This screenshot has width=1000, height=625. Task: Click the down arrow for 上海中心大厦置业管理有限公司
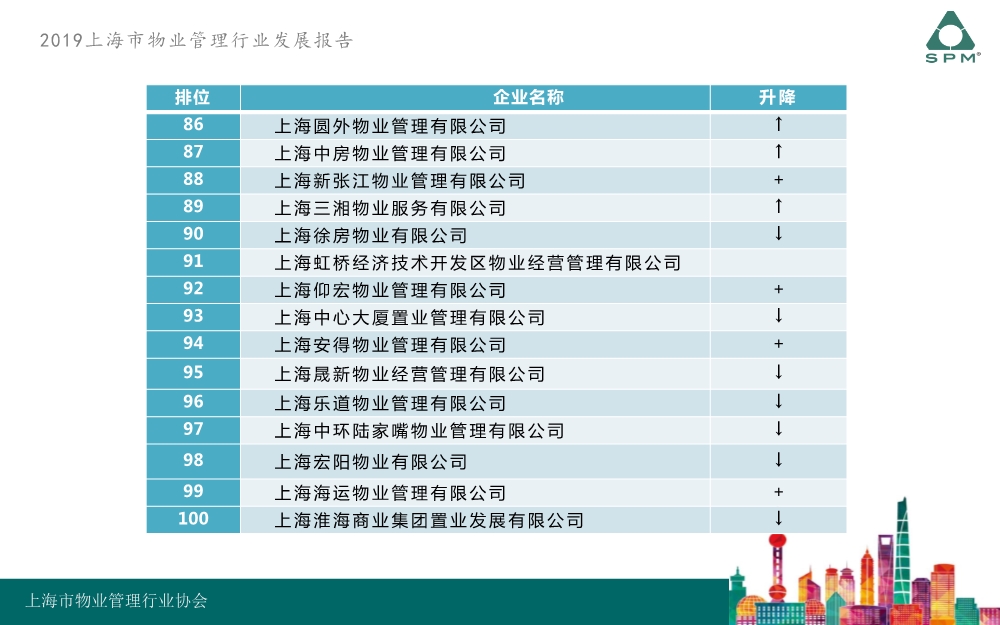(x=778, y=317)
